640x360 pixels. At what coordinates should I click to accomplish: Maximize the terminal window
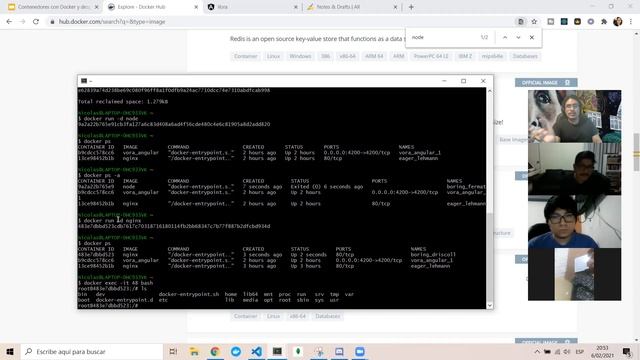463,81
